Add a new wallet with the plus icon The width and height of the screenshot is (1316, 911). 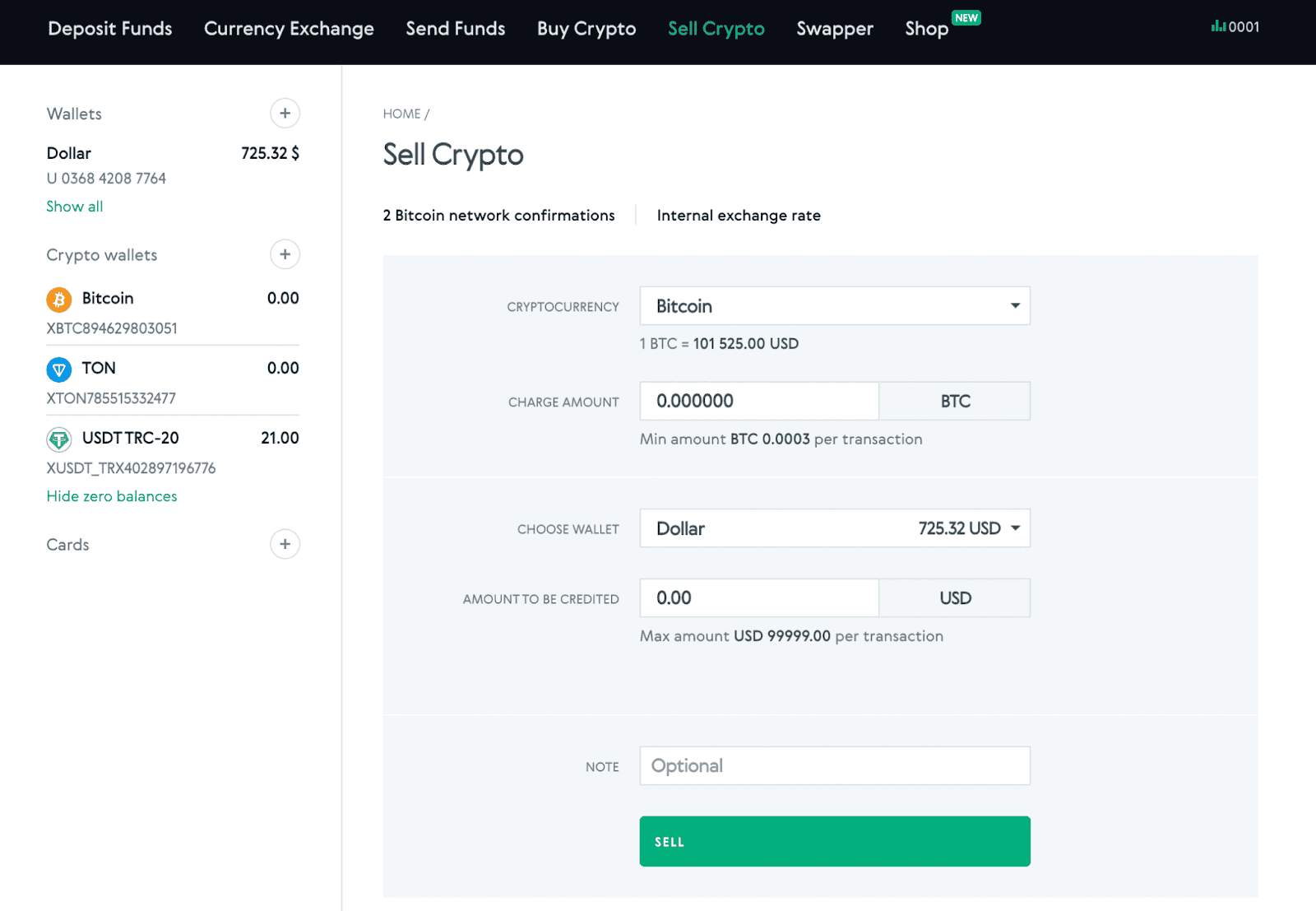click(x=285, y=114)
